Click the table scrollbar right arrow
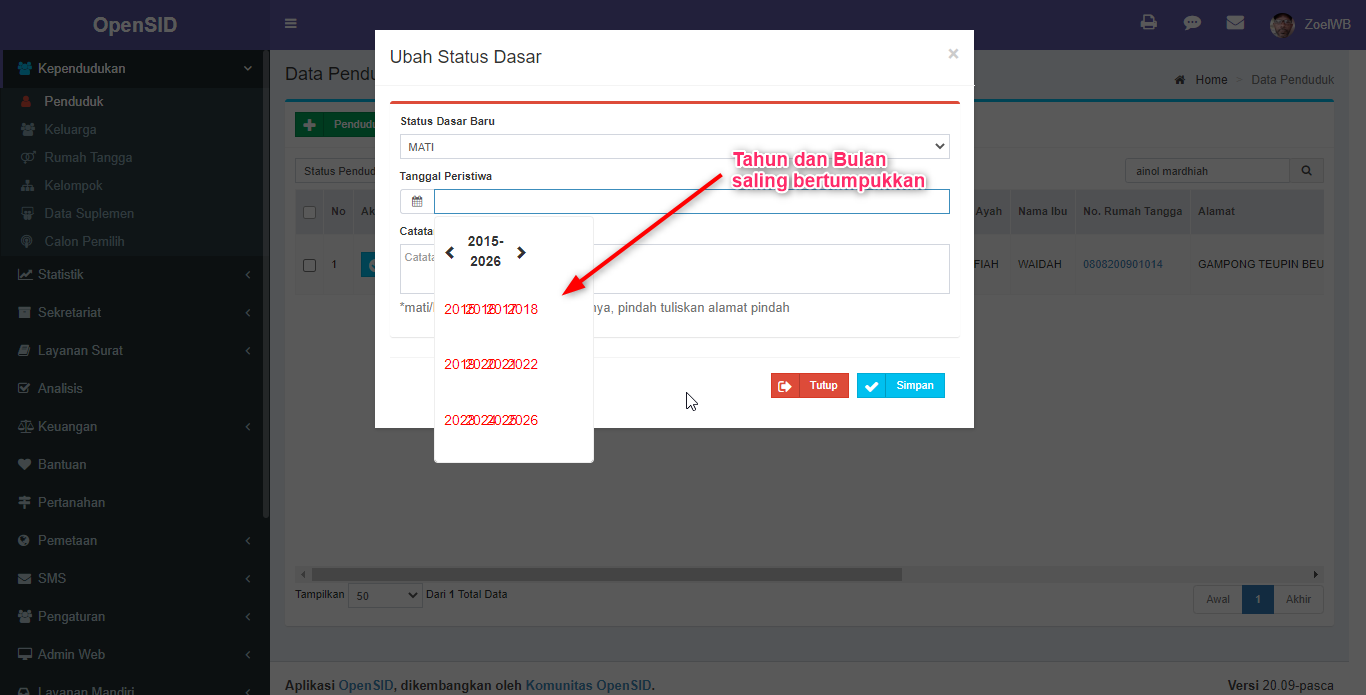This screenshot has width=1366, height=695. [1317, 575]
